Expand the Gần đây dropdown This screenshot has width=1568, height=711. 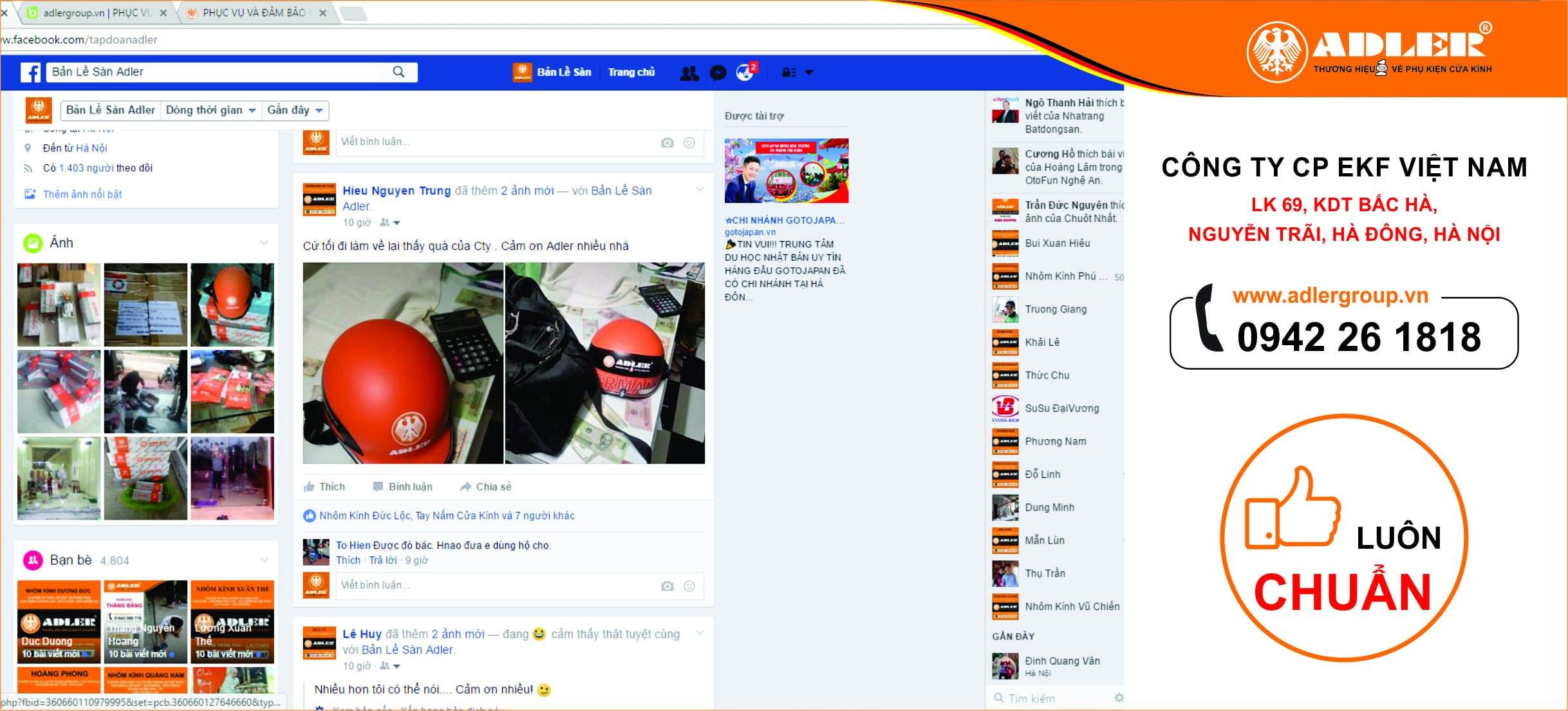pos(295,110)
